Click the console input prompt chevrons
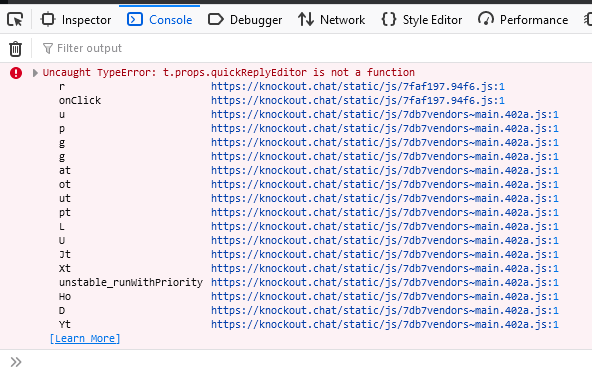 pos(16,362)
